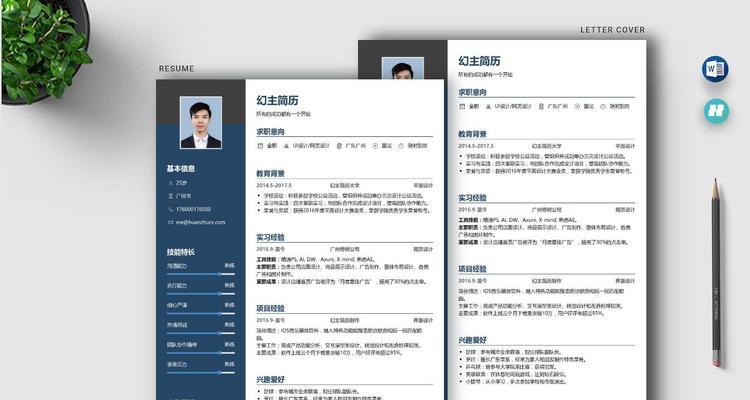This screenshot has height=400, width=750.
Task: Click the slogan line under the Resume page title
Action: coord(284,114)
